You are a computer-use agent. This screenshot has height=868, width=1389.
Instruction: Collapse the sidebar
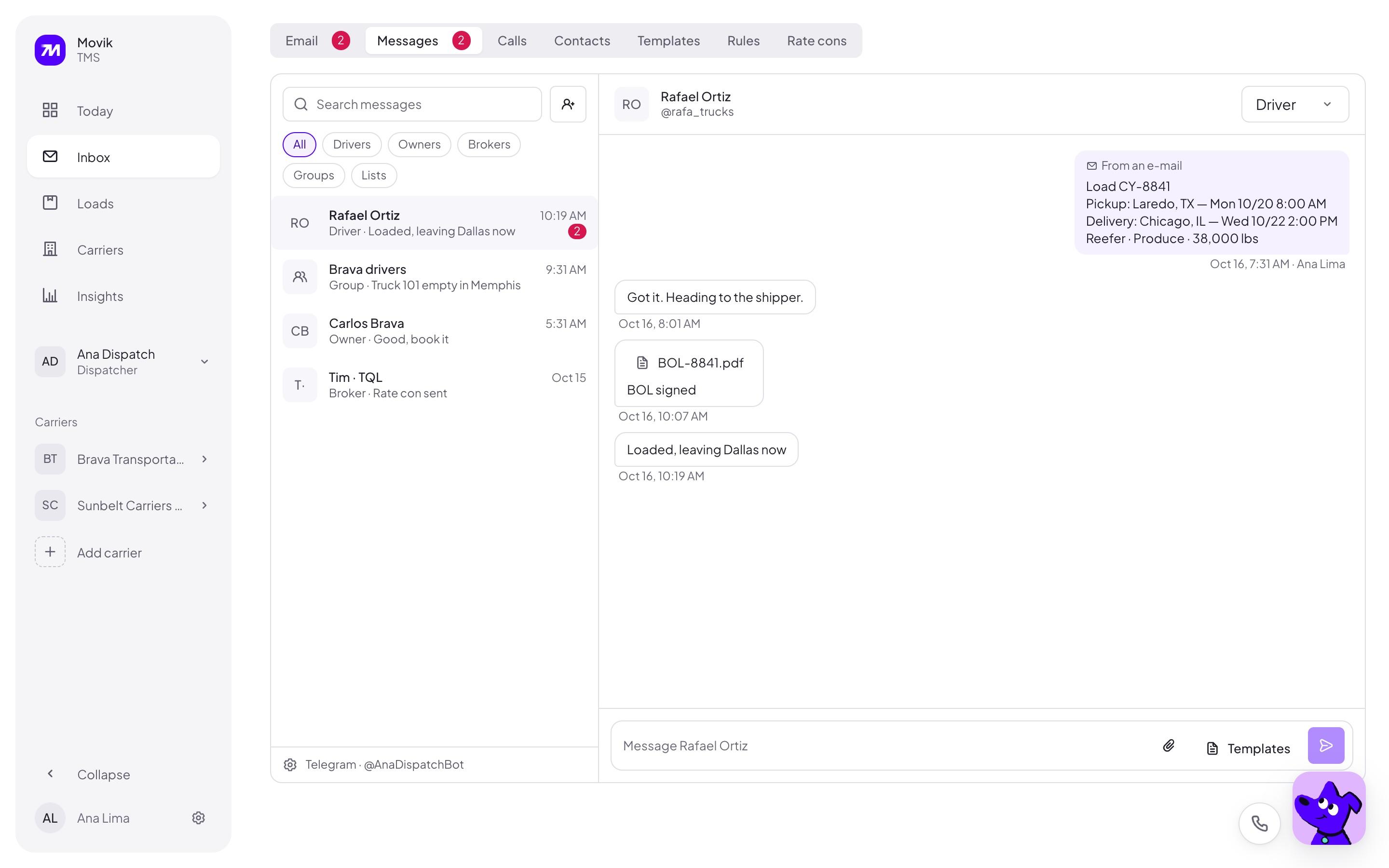tap(123, 774)
